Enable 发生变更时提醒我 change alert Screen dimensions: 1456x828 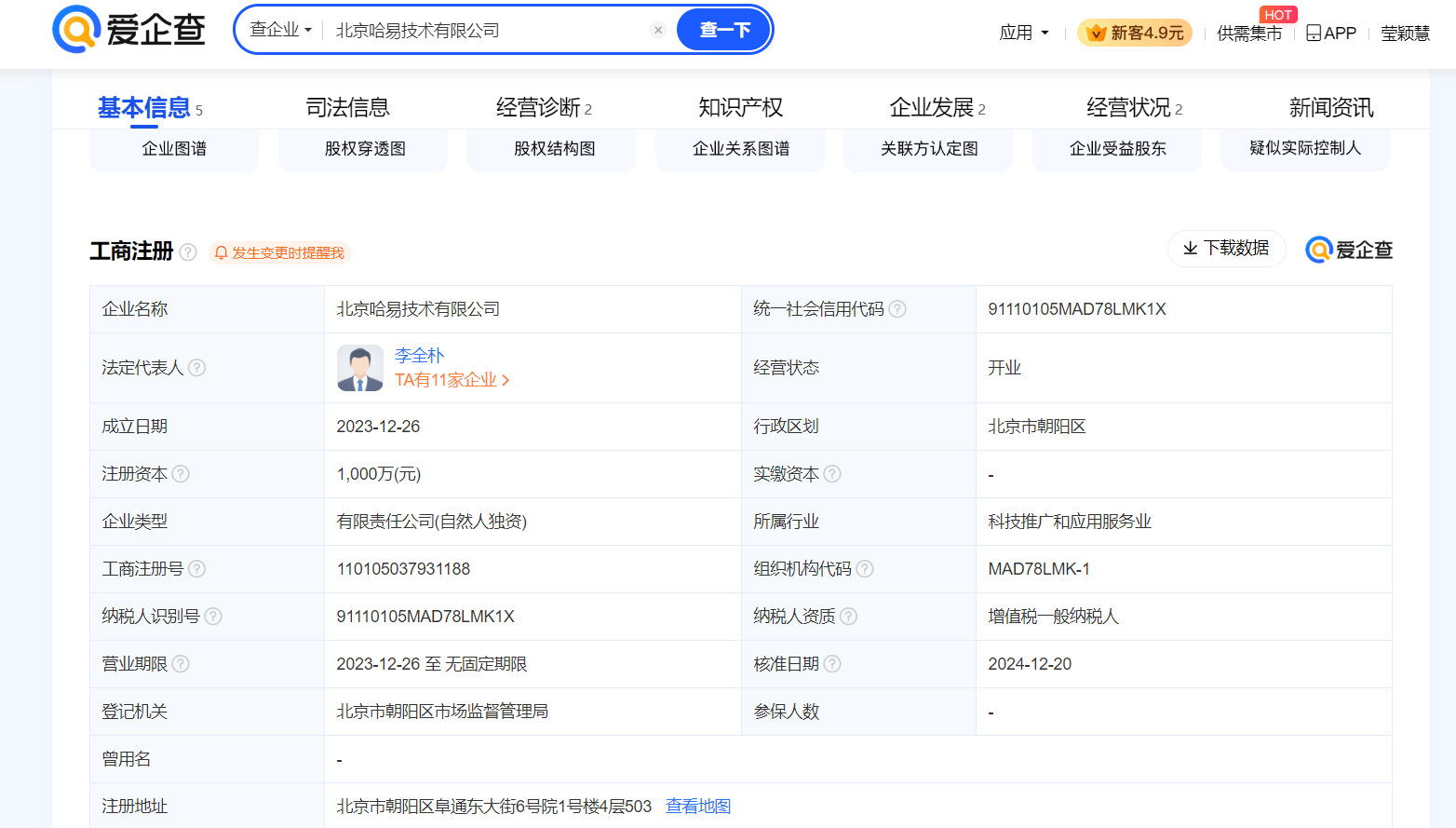click(279, 253)
